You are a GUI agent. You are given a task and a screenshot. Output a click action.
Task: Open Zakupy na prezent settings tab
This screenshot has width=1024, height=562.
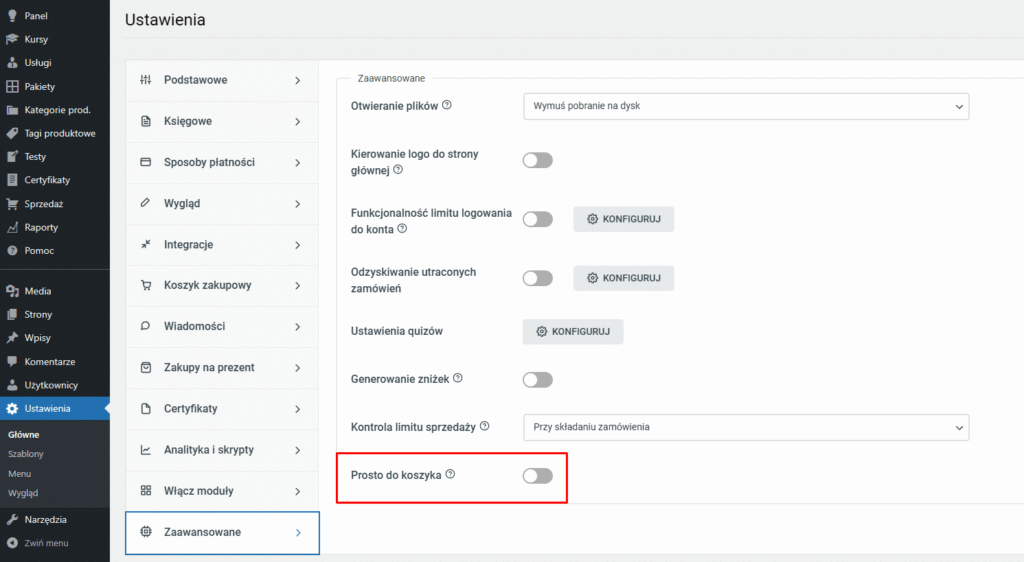[x=222, y=367]
